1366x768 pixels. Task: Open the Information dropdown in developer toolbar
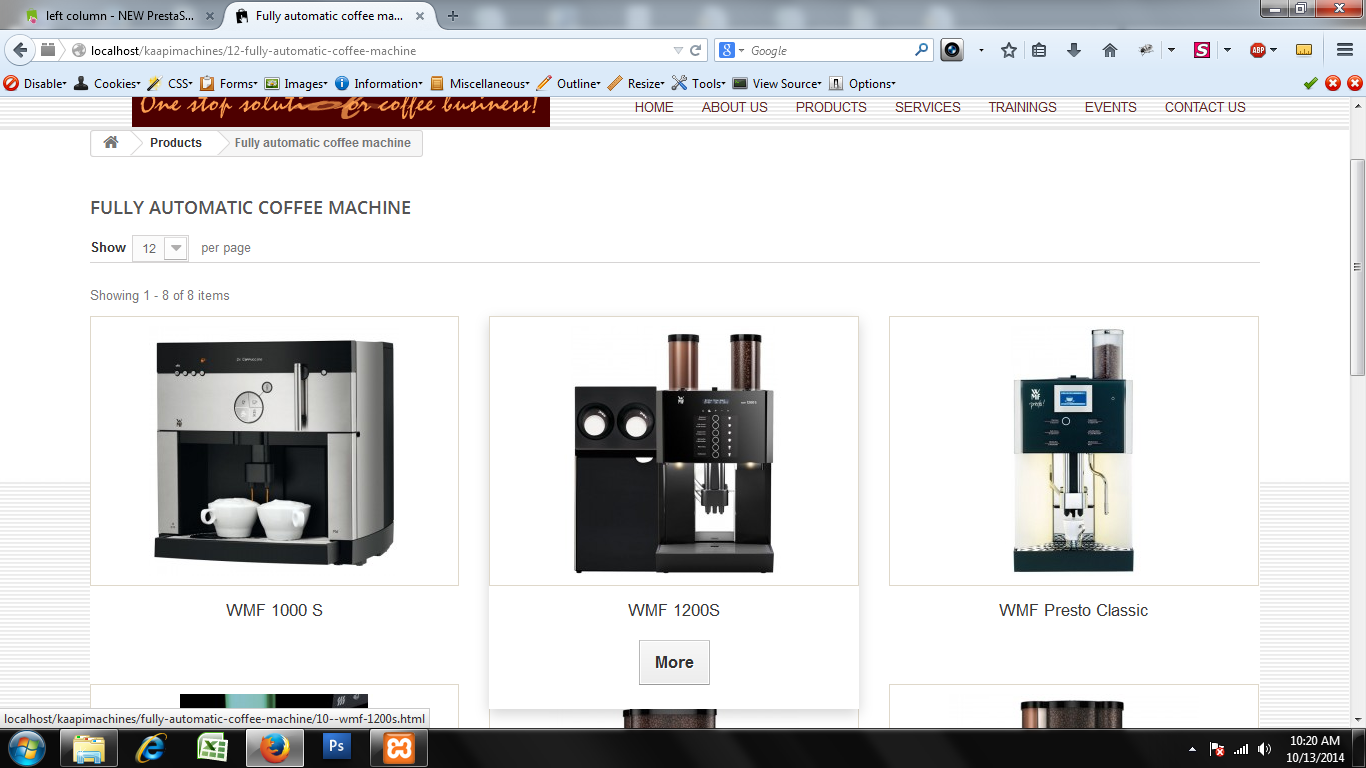pyautogui.click(x=378, y=84)
